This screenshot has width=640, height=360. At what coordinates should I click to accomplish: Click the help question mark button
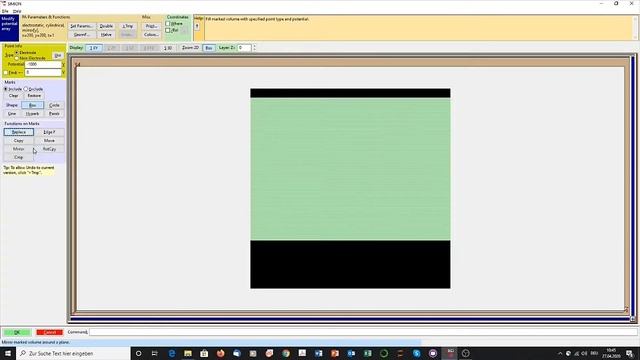tap(197, 26)
